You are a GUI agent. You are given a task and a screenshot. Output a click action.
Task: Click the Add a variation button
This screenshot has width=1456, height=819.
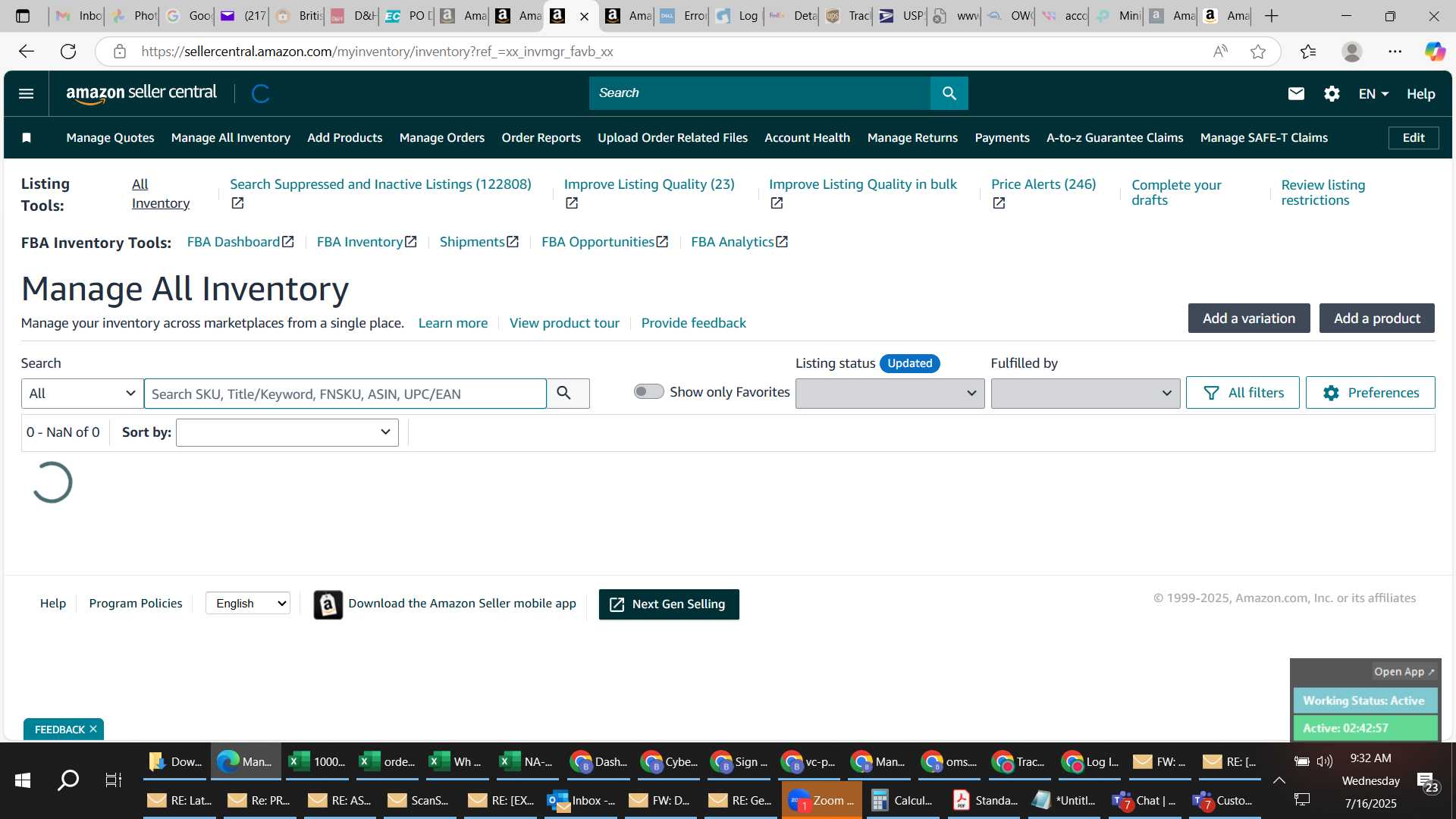pos(1248,318)
